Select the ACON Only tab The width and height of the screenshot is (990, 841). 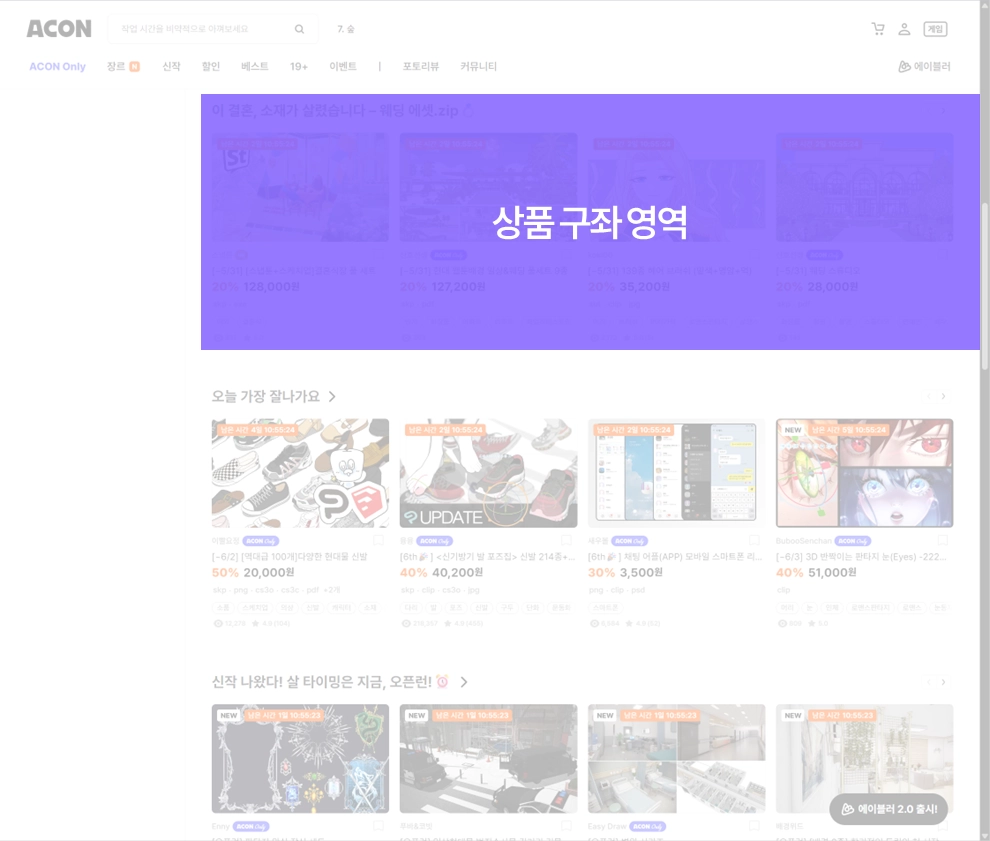57,66
